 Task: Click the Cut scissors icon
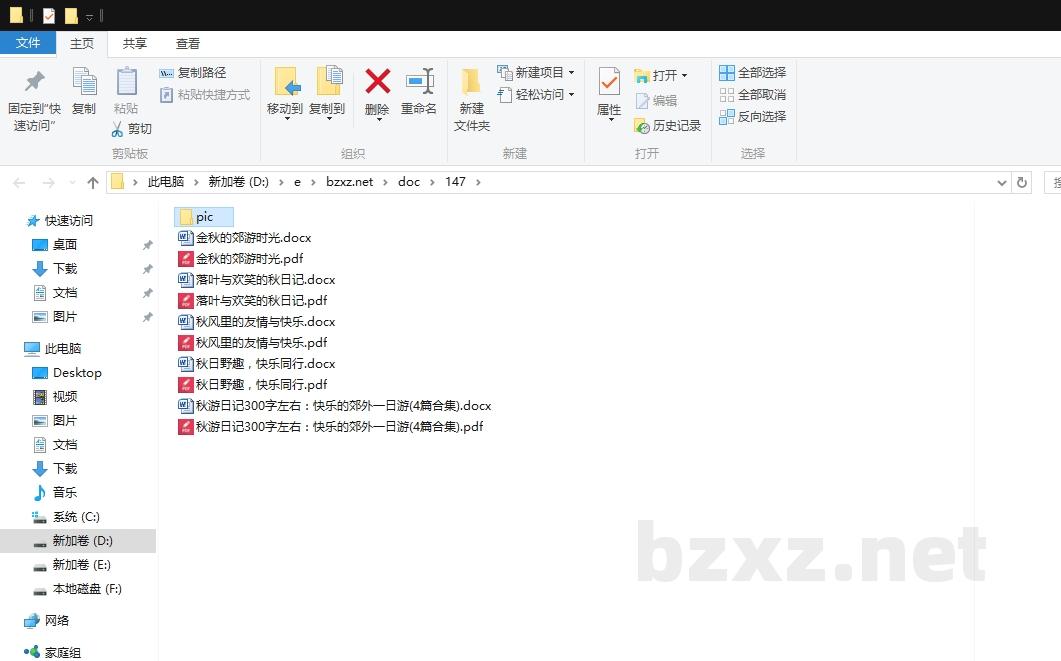coord(117,129)
